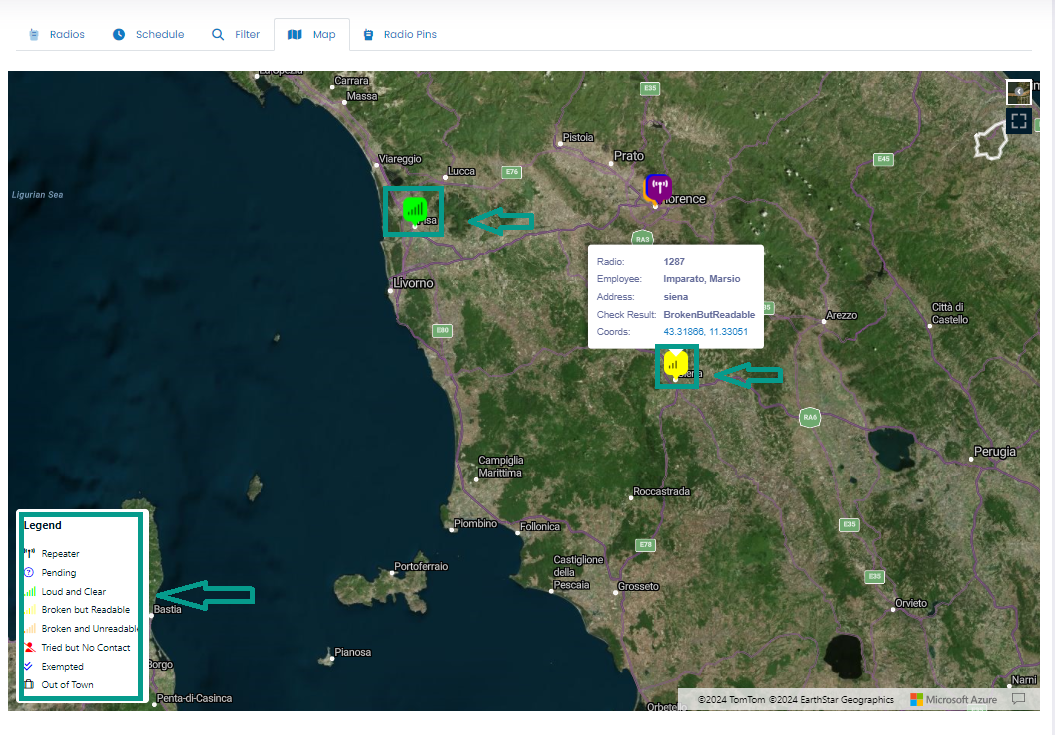This screenshot has height=735, width=1055.
Task: Click the address value siena
Action: click(676, 297)
